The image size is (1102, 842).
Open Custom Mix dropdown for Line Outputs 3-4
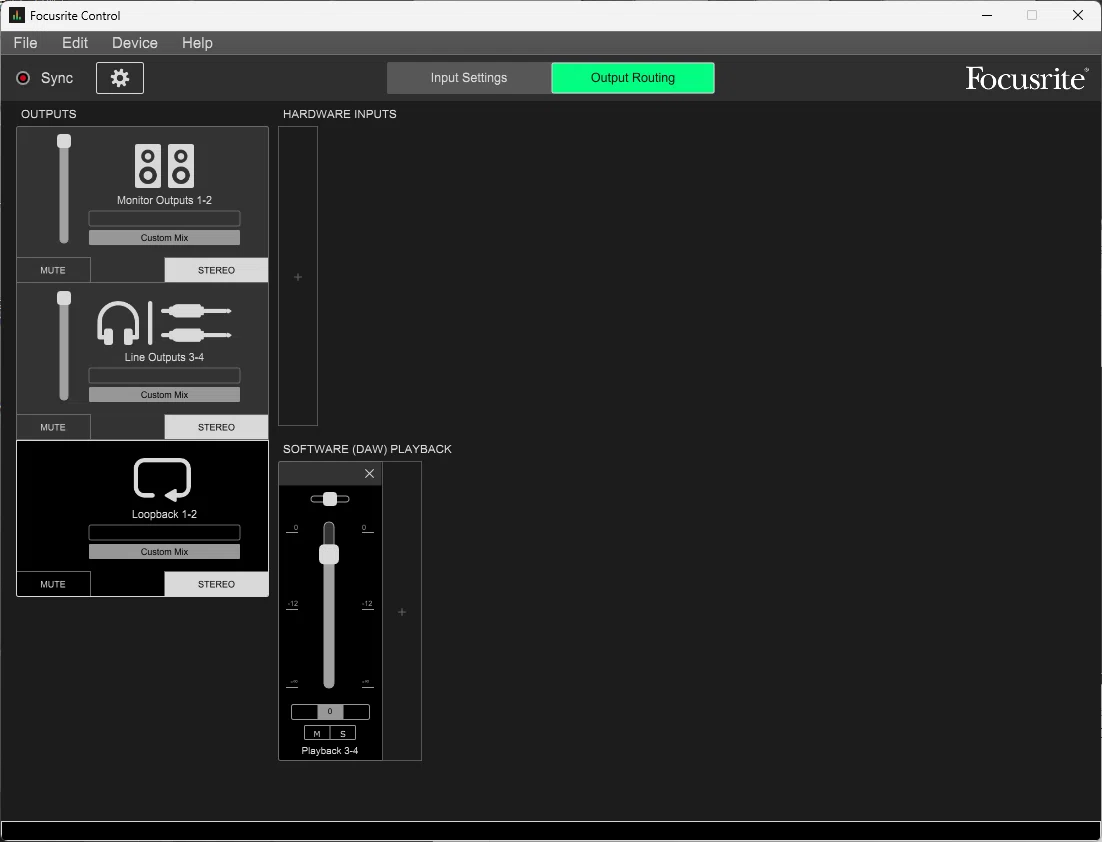[x=164, y=395]
